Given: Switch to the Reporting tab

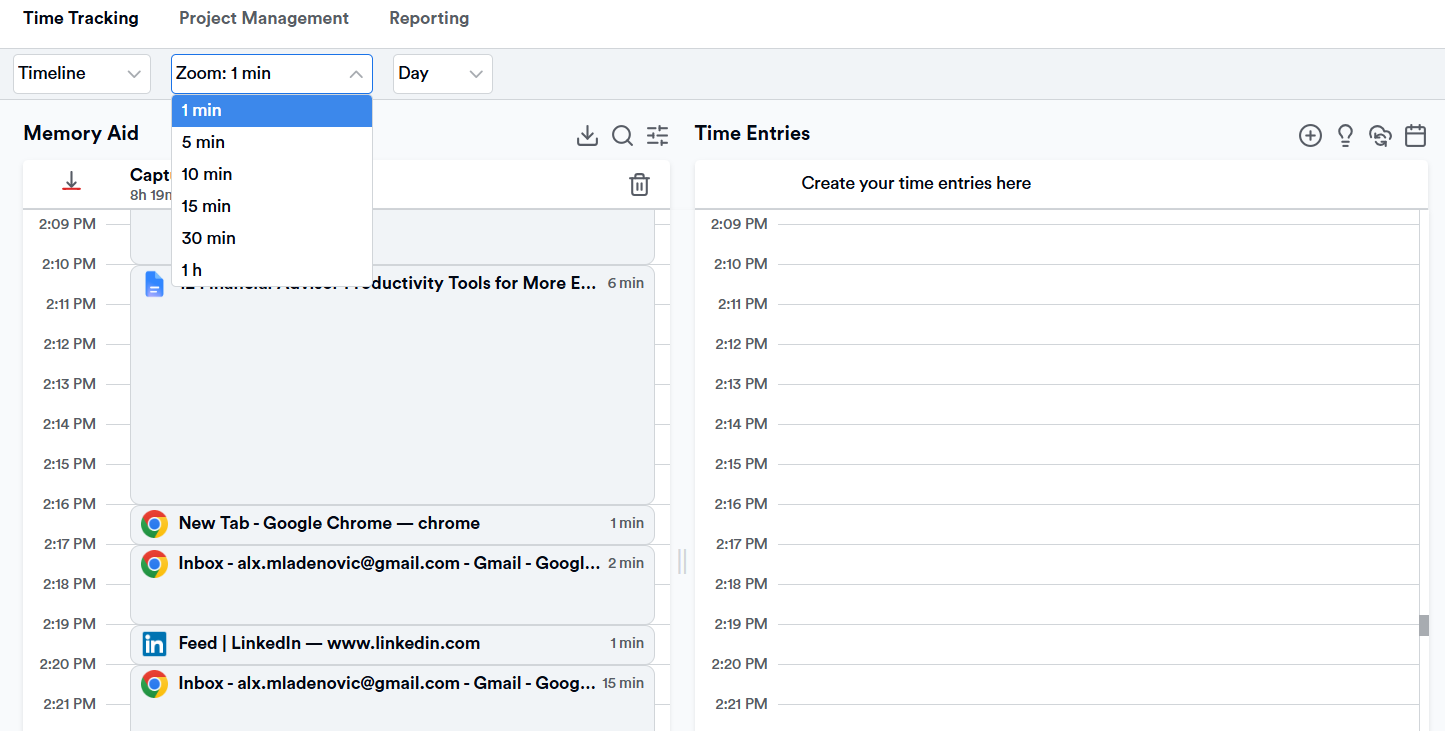Looking at the screenshot, I should 429,18.
